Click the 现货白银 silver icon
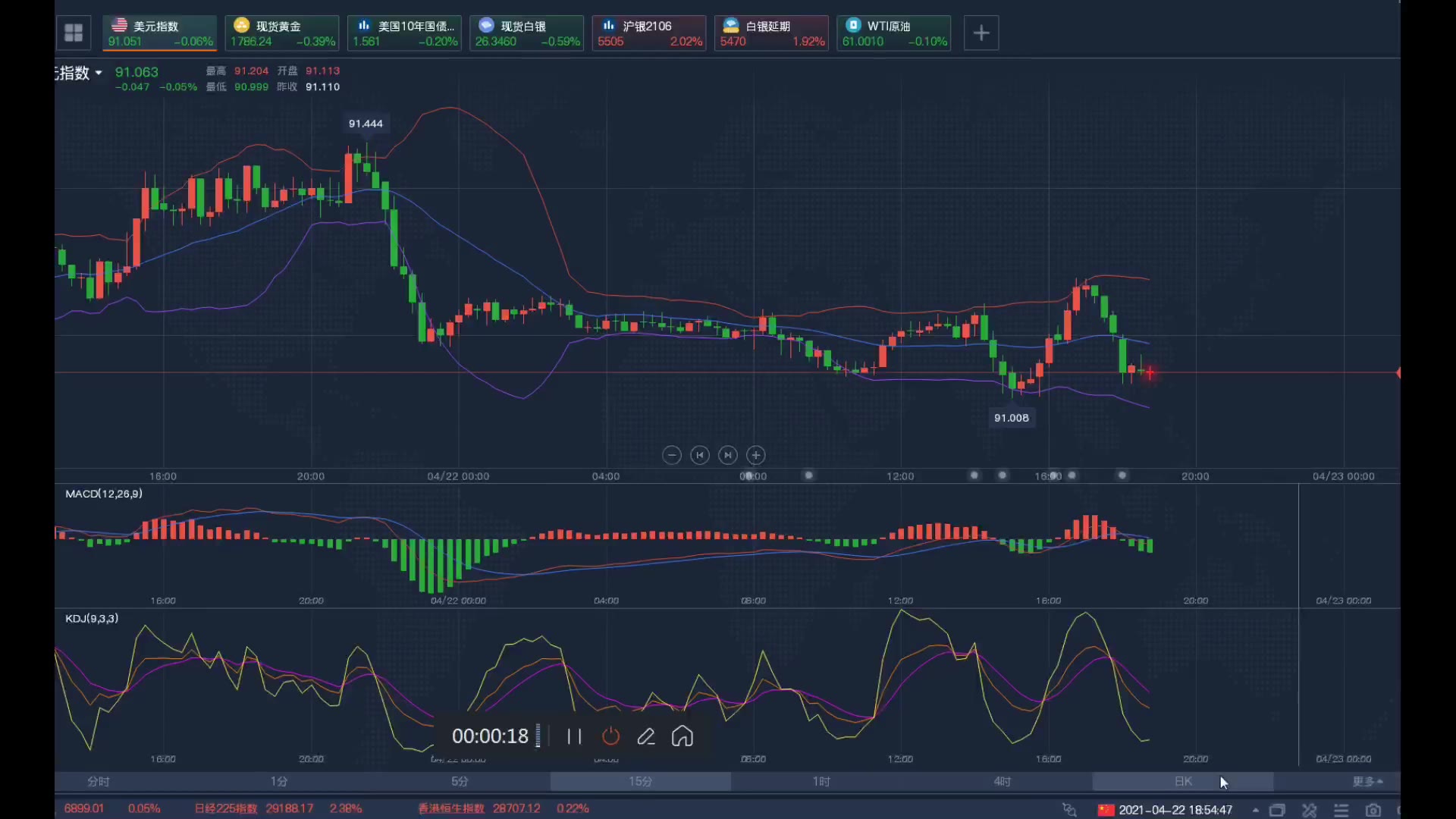The width and height of the screenshot is (1456, 819). 486,25
